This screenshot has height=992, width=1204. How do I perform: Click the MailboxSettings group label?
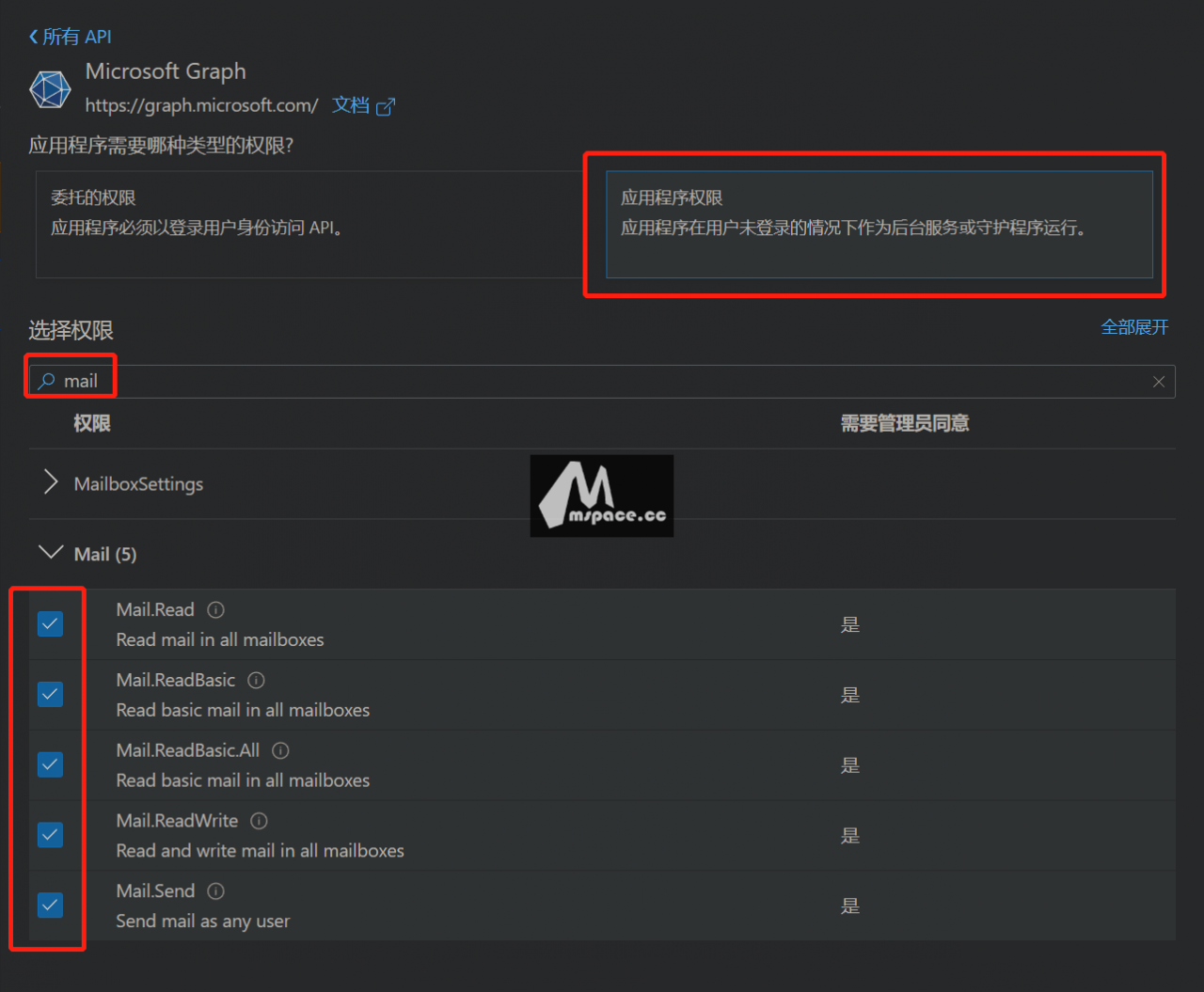click(x=138, y=483)
